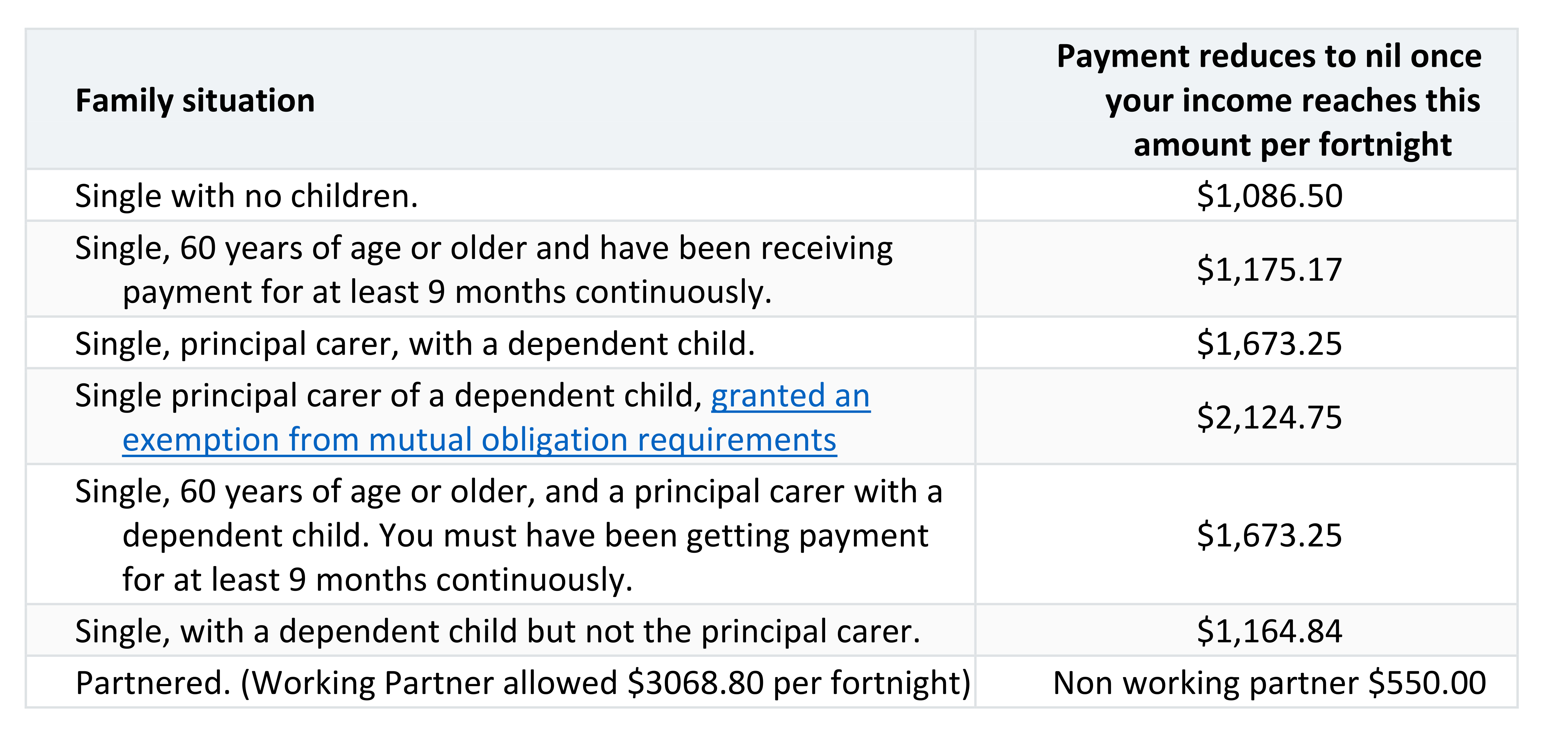Select 'Single, principal carer, with a dependent child.' row
The width and height of the screenshot is (1568, 735).
tap(771, 344)
